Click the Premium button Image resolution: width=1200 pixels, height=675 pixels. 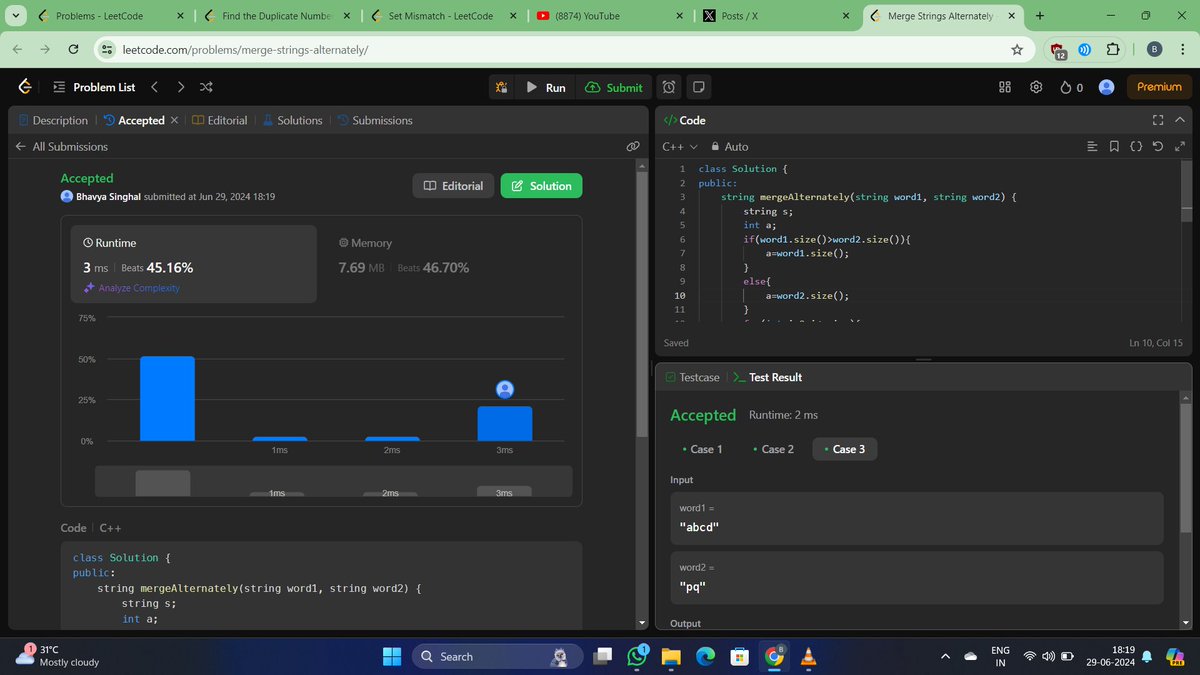point(1159,87)
